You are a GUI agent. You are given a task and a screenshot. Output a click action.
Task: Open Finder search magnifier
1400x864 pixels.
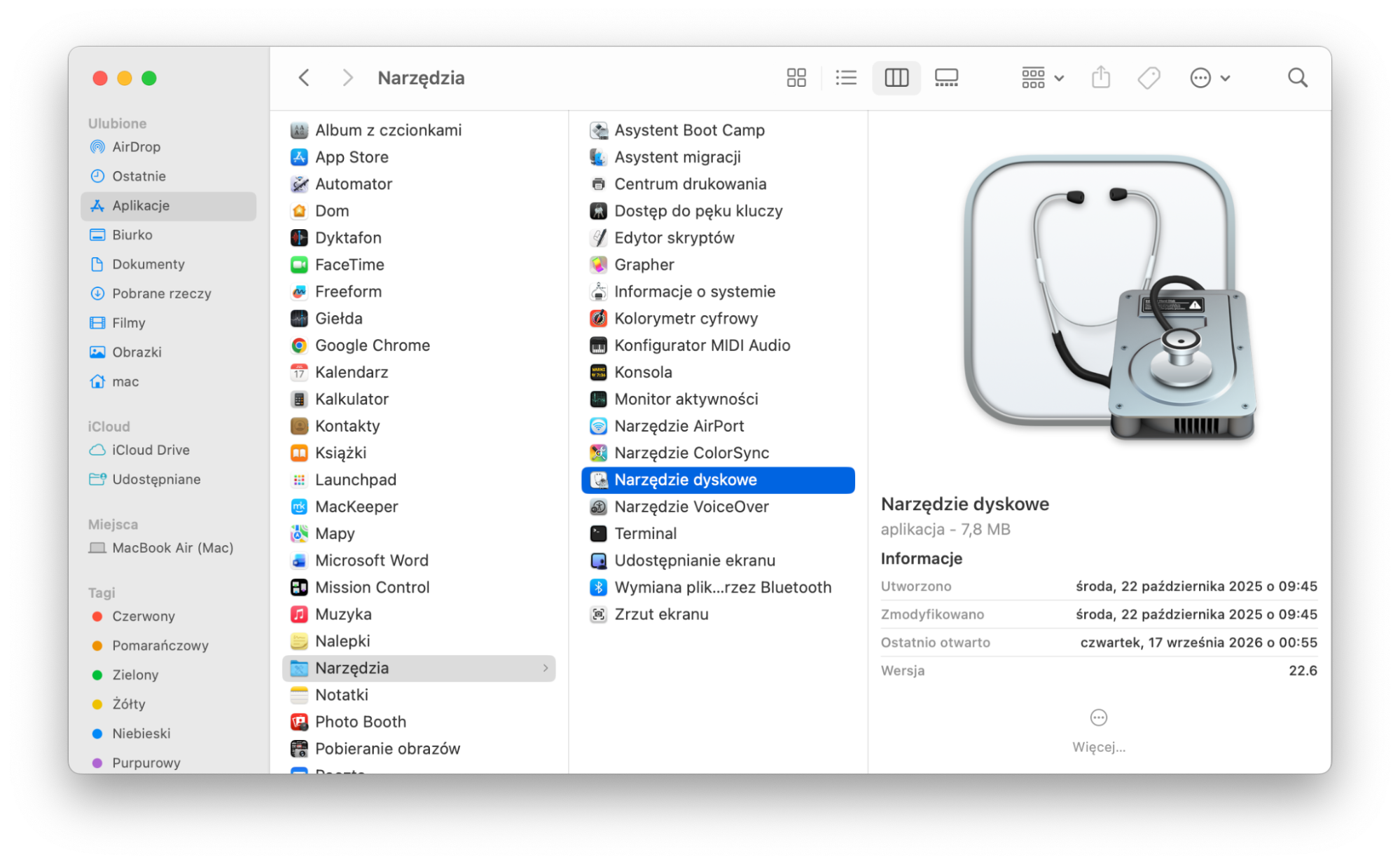pos(1298,78)
